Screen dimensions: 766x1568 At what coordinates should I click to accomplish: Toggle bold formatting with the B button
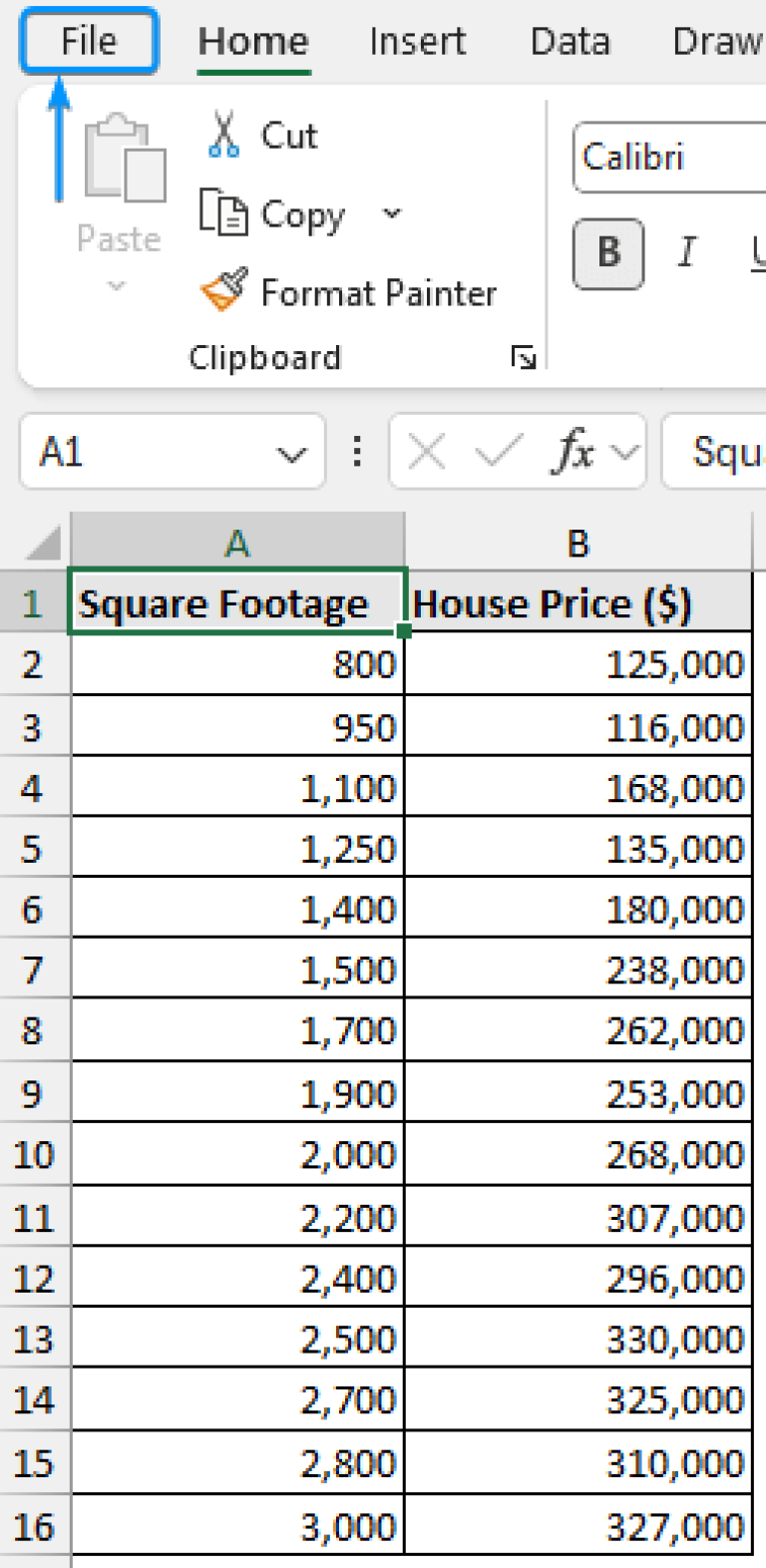point(606,252)
